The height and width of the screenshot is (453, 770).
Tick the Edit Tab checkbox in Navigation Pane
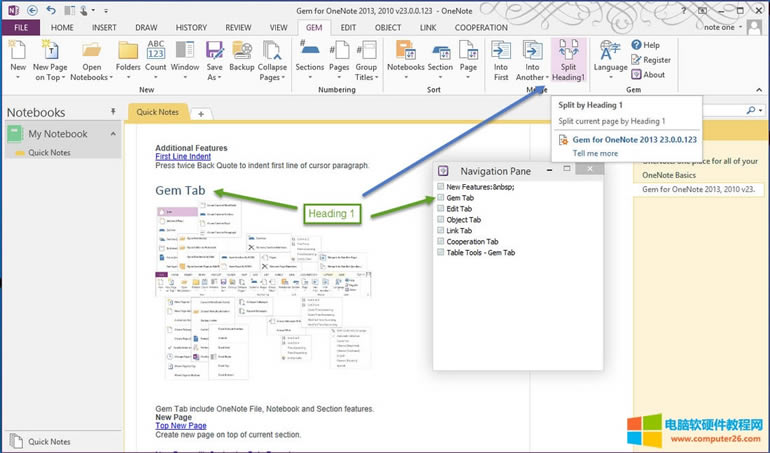click(x=441, y=209)
